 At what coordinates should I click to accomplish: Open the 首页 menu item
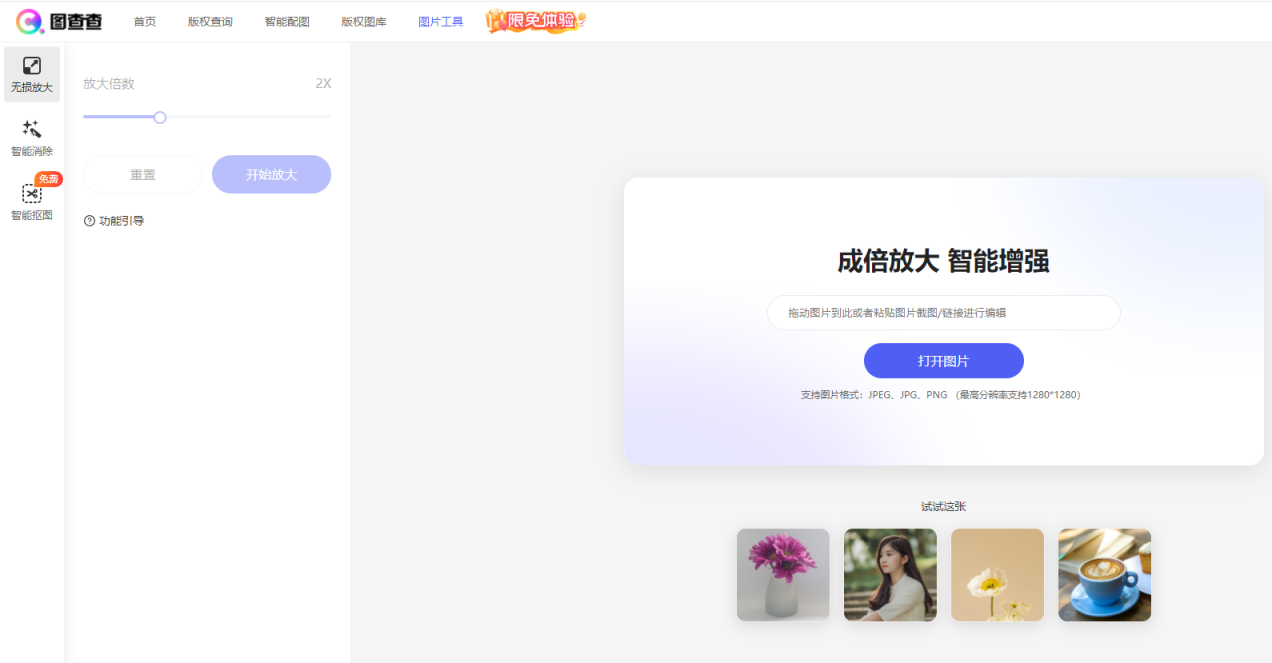point(143,20)
